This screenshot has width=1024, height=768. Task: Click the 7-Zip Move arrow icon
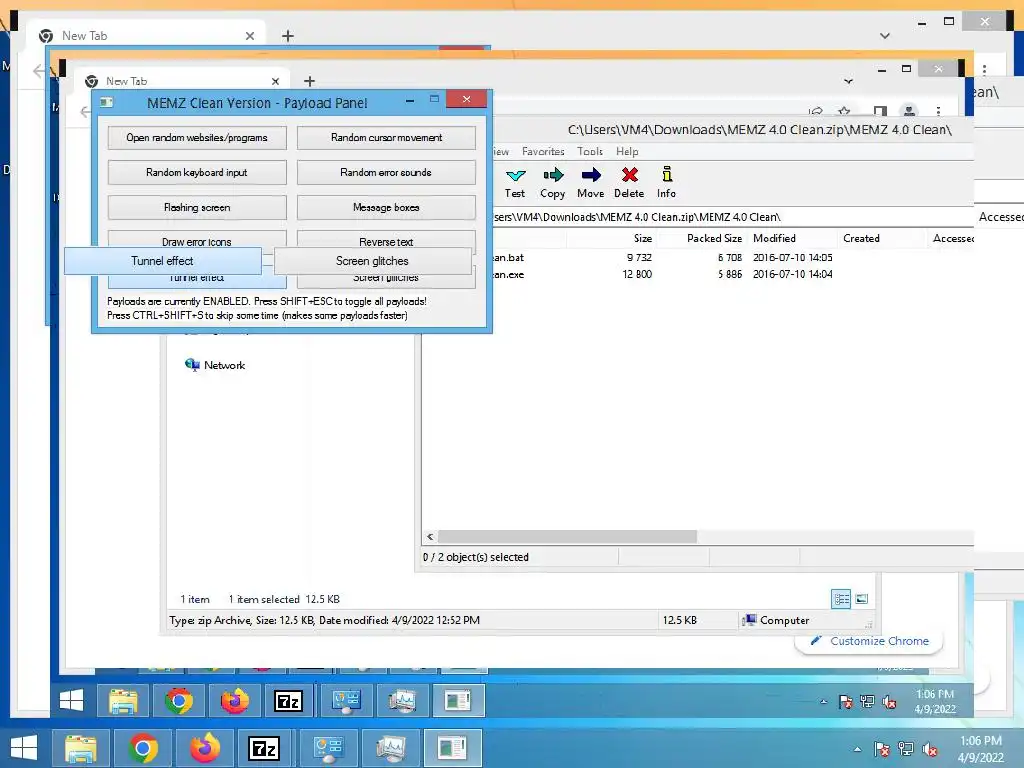click(x=591, y=175)
